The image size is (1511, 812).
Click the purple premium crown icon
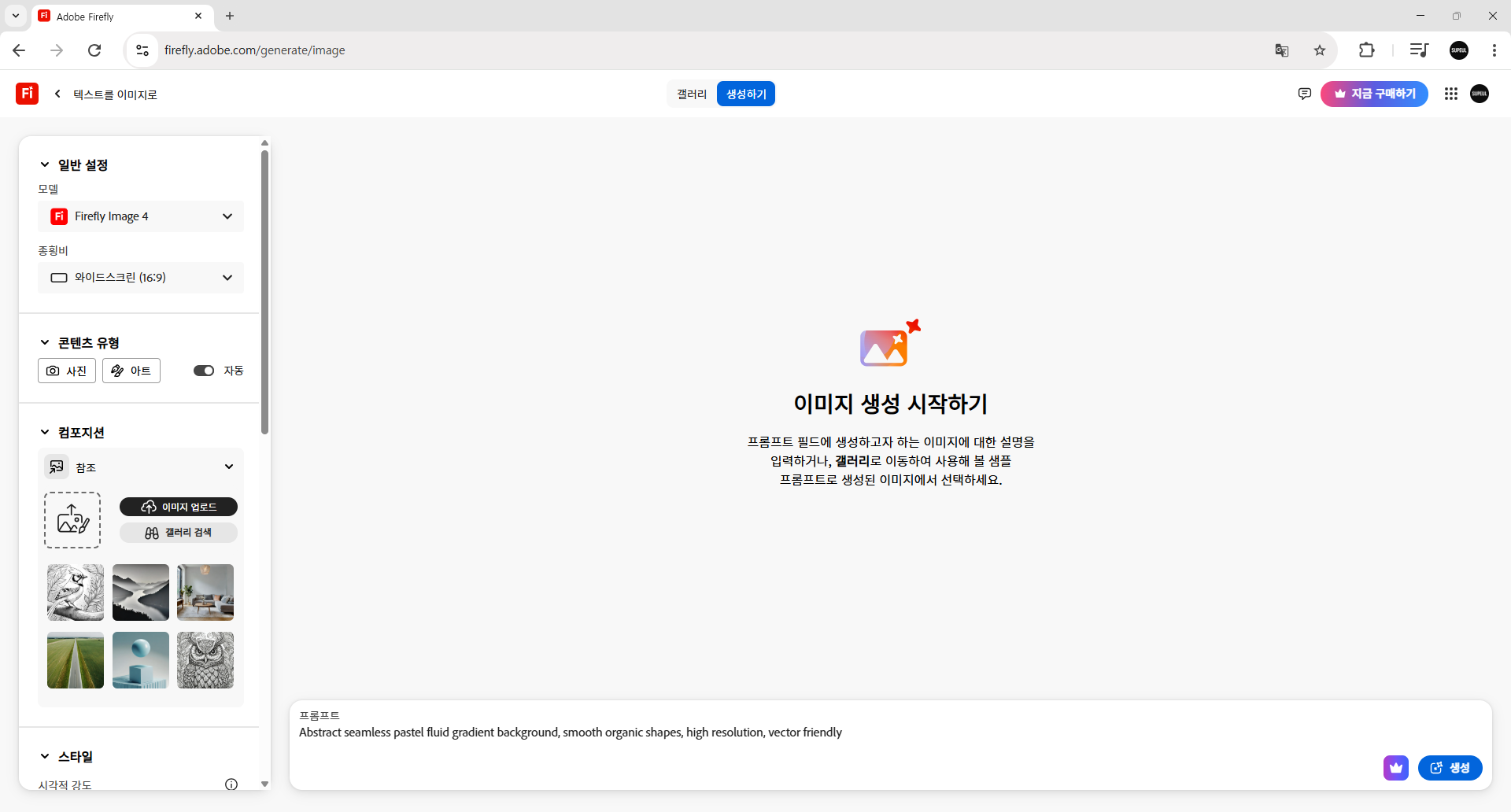[x=1395, y=768]
